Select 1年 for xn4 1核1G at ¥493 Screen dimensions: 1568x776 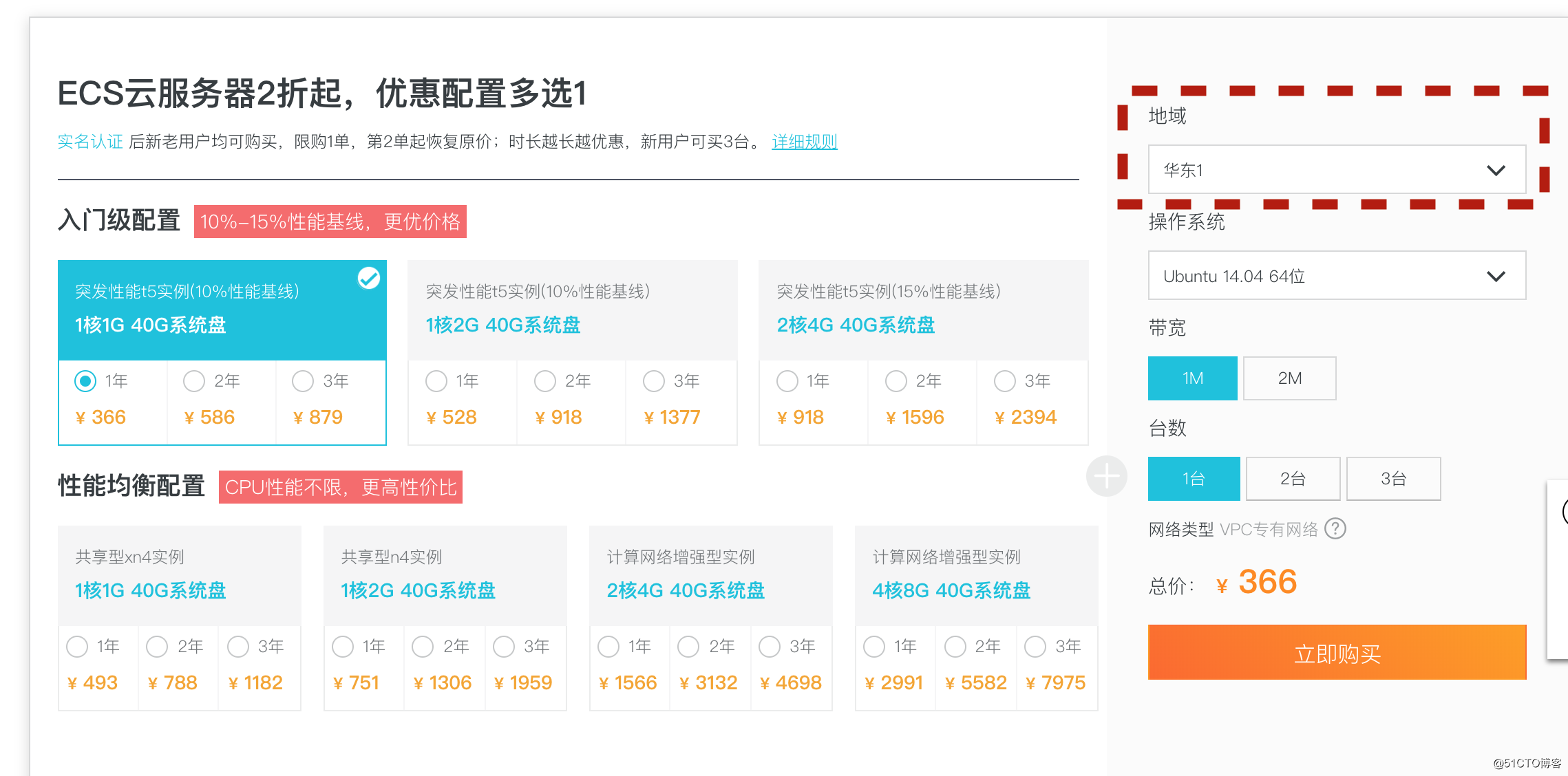tap(77, 647)
